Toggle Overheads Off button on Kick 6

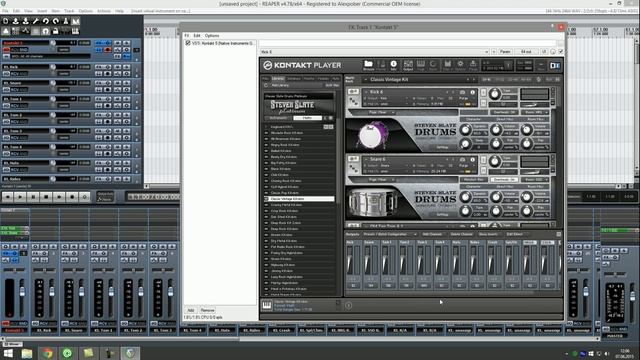[504, 112]
